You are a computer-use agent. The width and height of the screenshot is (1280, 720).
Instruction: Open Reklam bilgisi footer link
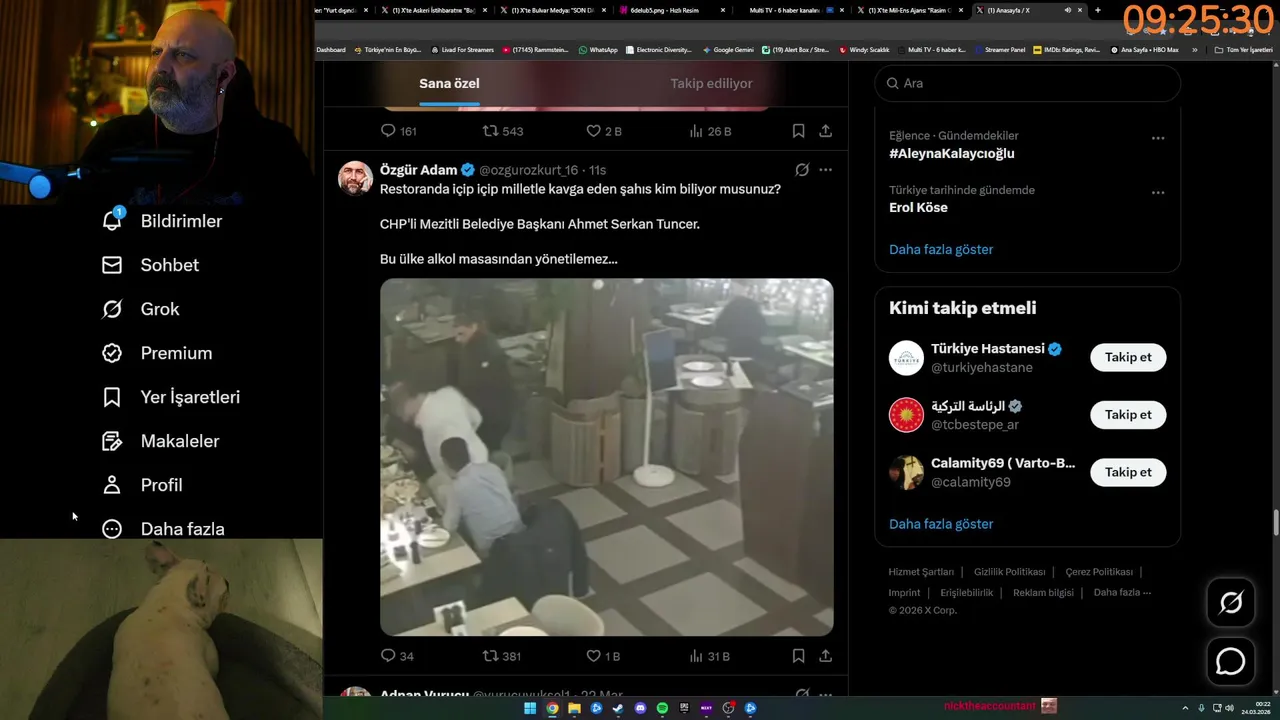[1043, 592]
